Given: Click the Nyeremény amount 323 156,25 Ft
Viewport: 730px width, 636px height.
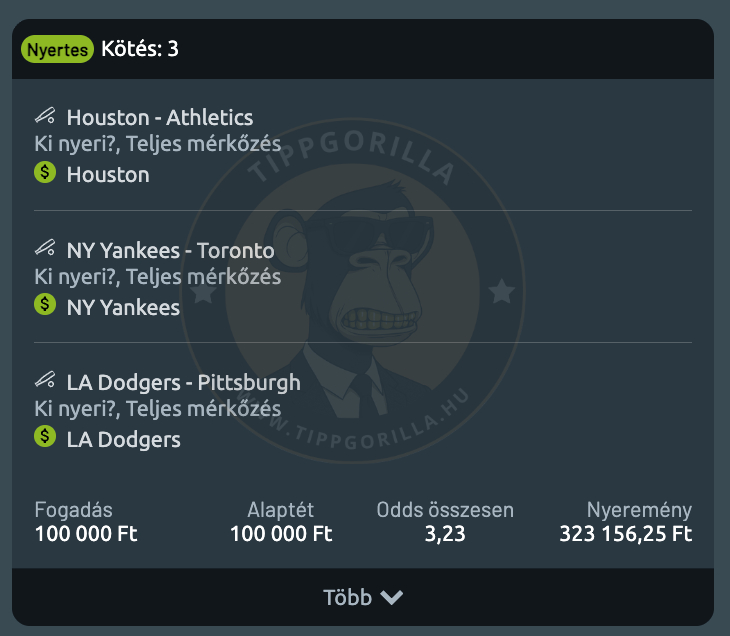Looking at the screenshot, I should click(x=626, y=534).
